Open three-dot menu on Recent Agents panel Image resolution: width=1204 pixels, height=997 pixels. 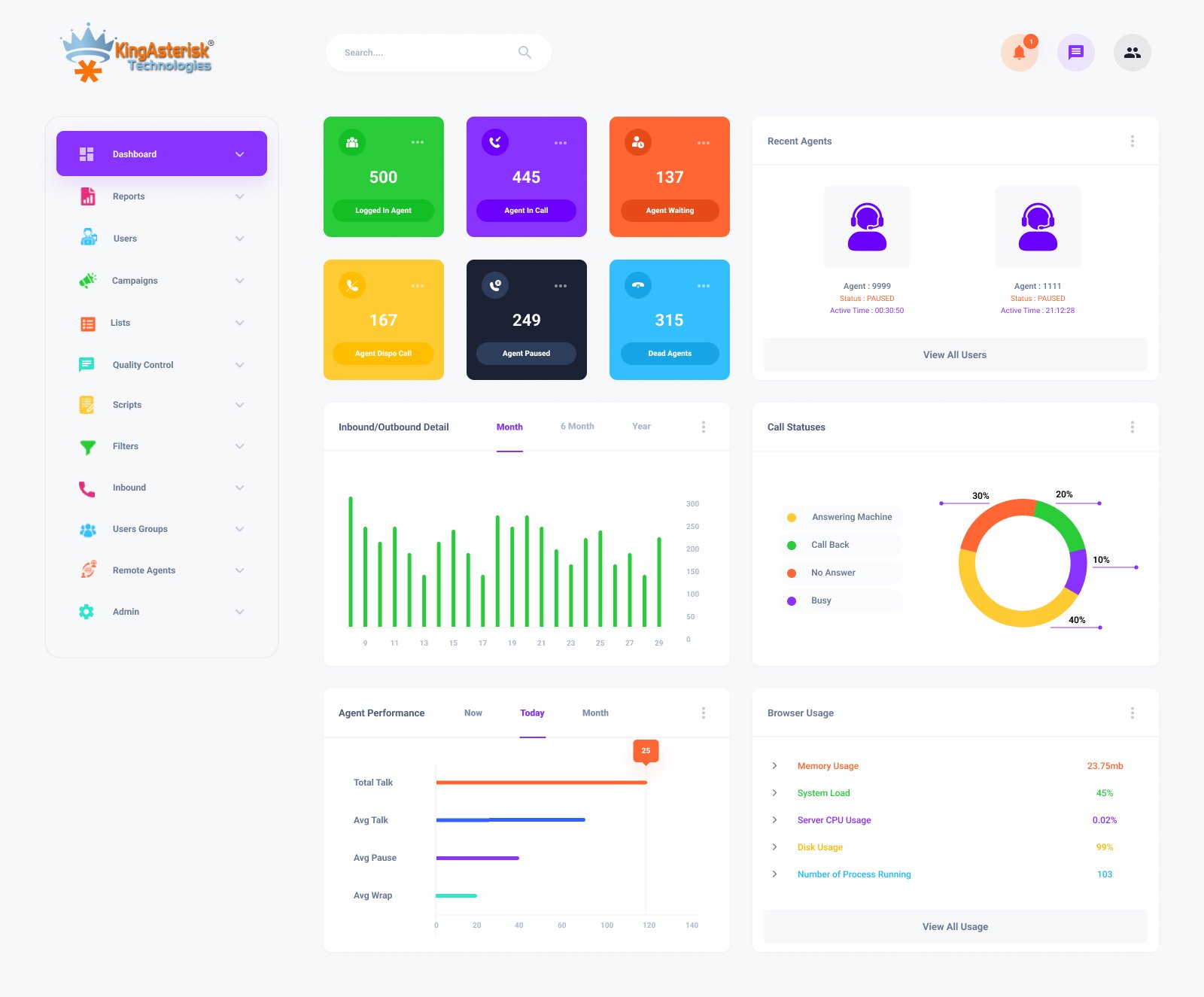pos(1133,141)
